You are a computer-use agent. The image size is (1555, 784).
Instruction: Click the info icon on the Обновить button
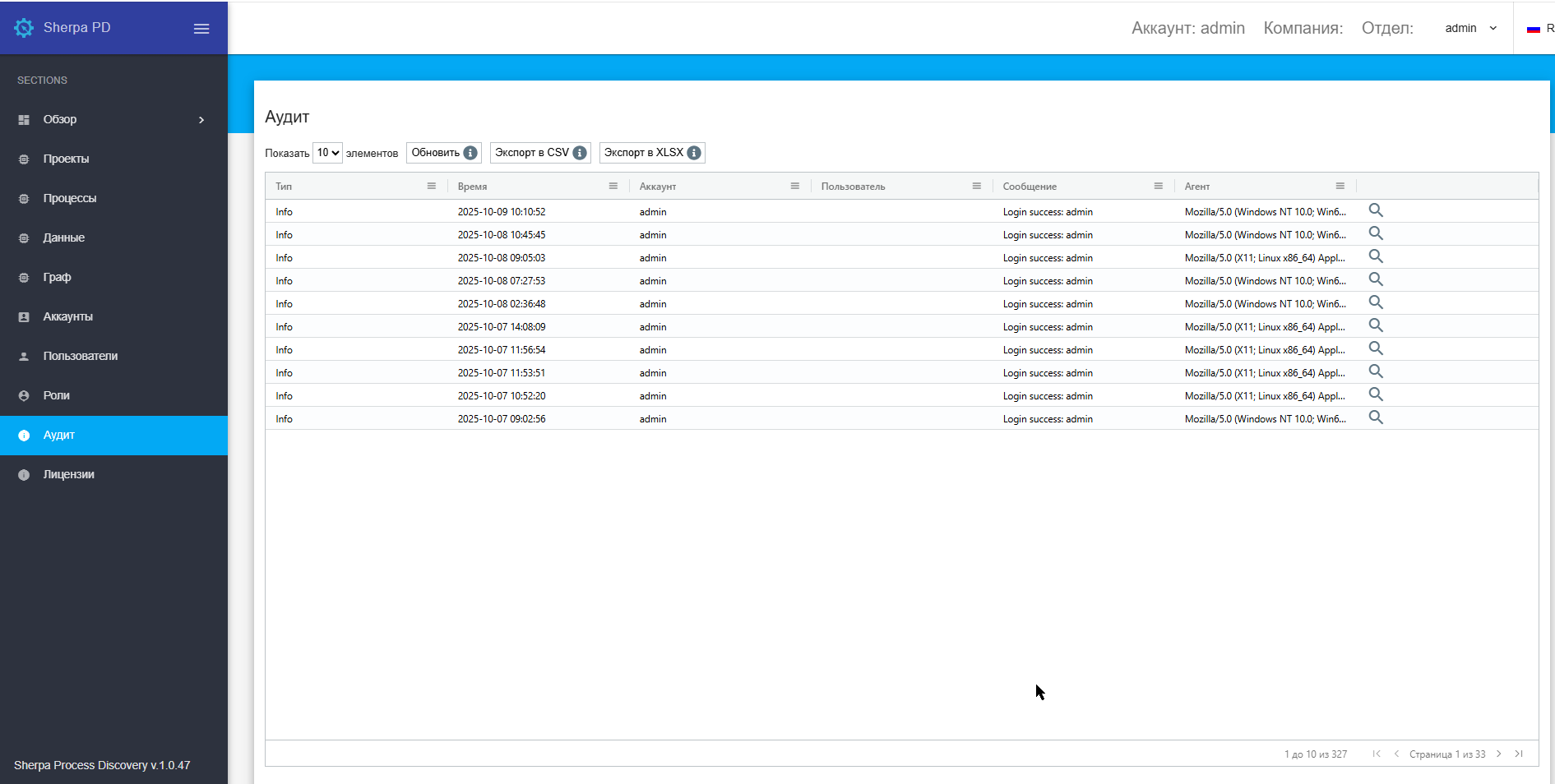point(470,153)
